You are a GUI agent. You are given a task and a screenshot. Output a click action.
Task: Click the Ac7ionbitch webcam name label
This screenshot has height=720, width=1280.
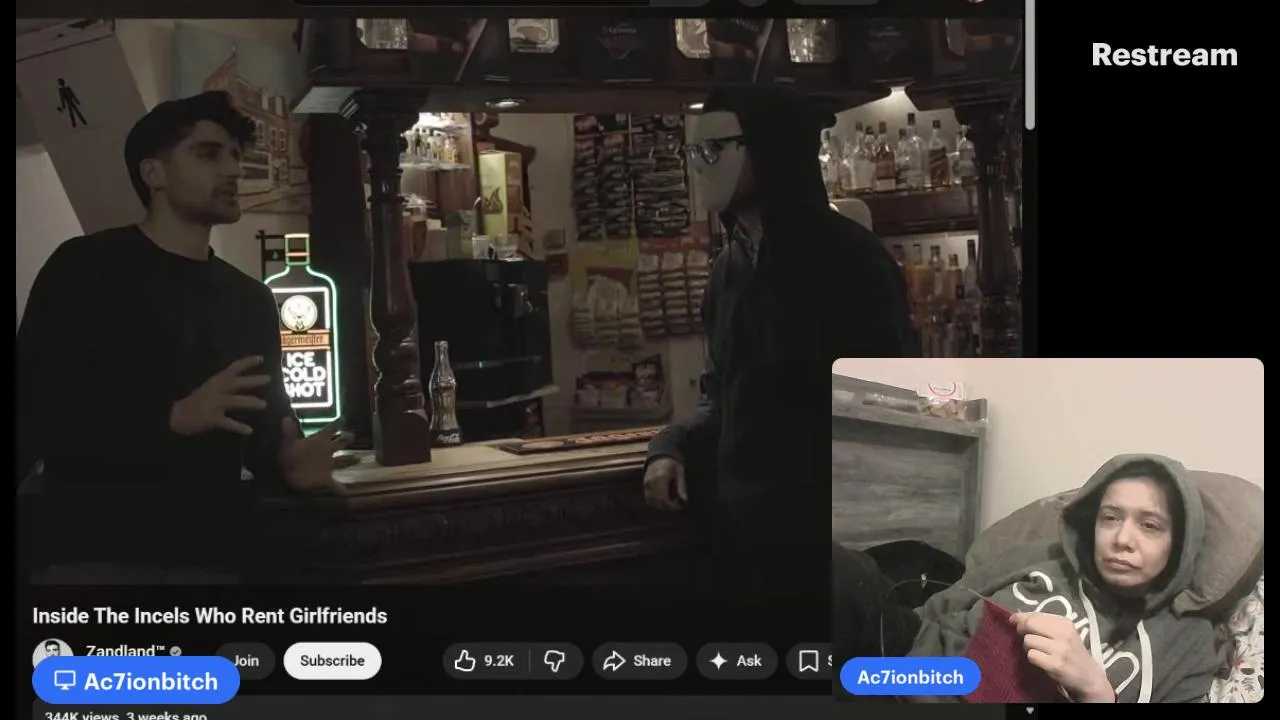(x=910, y=677)
